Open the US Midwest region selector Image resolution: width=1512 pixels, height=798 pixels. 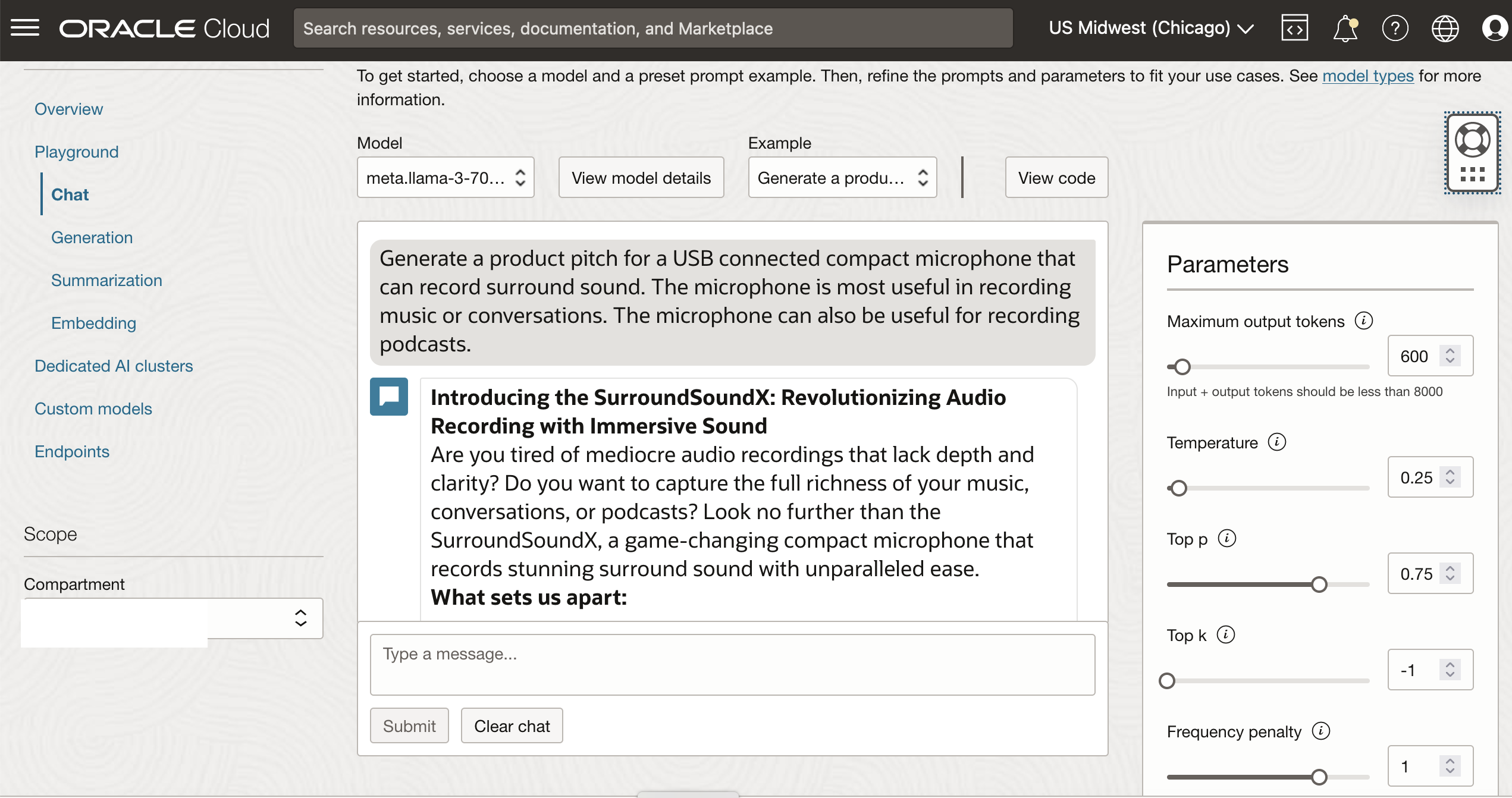click(1151, 28)
